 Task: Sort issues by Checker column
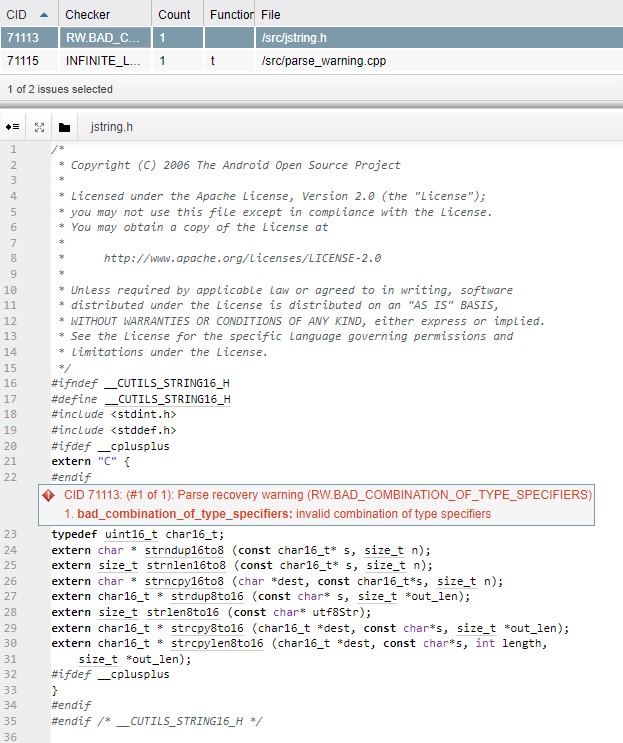(88, 15)
